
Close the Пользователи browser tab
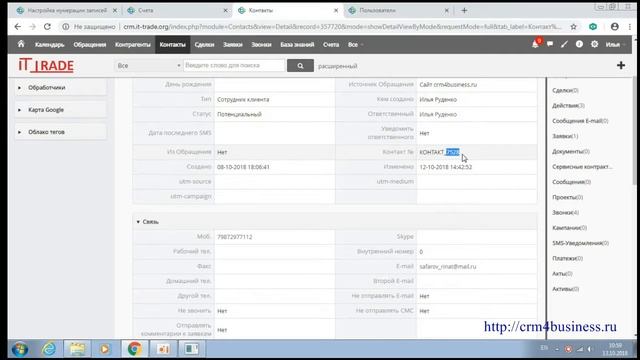[x=447, y=10]
